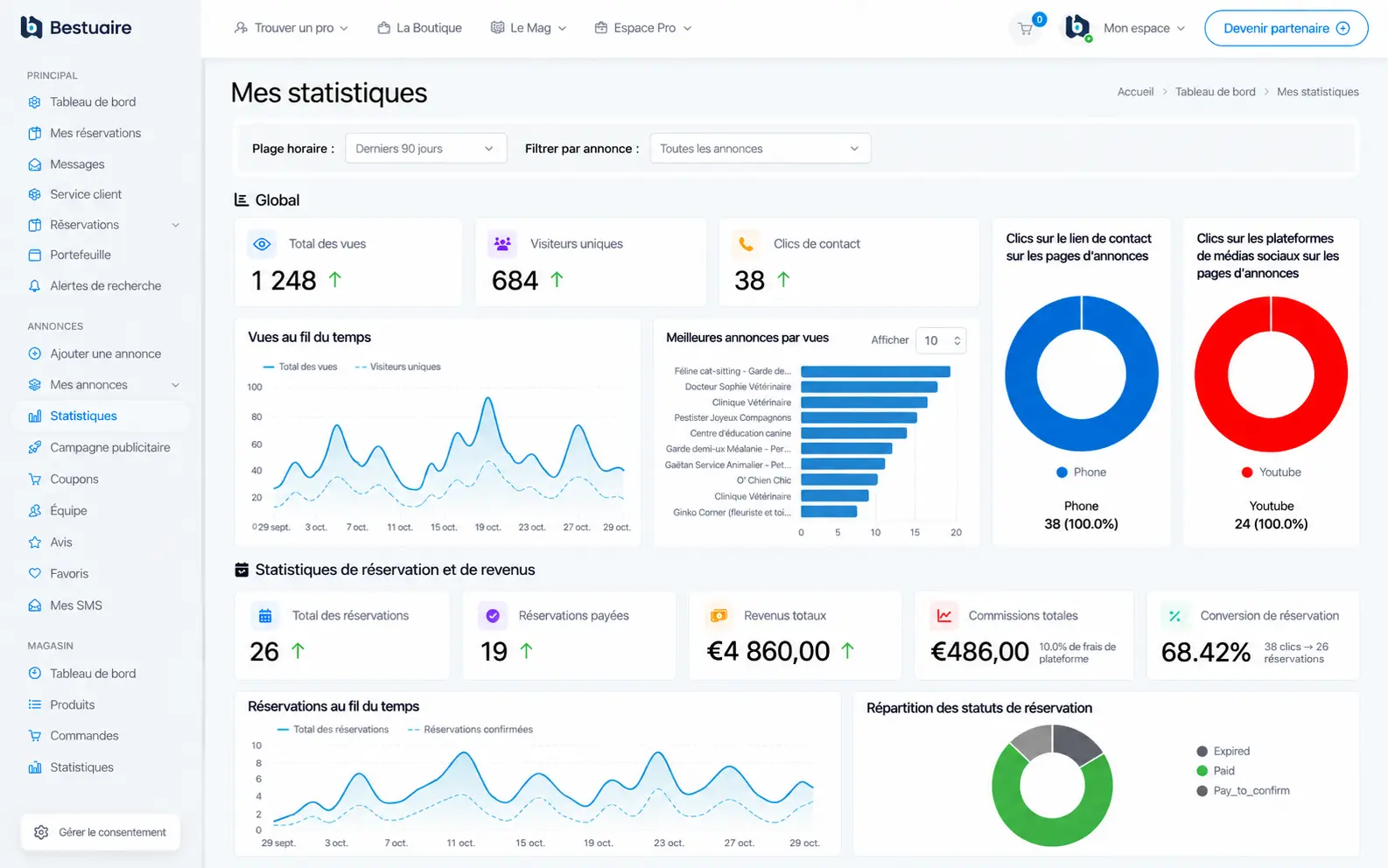The image size is (1388, 868).
Task: Click the Service client icon
Action: point(35,194)
